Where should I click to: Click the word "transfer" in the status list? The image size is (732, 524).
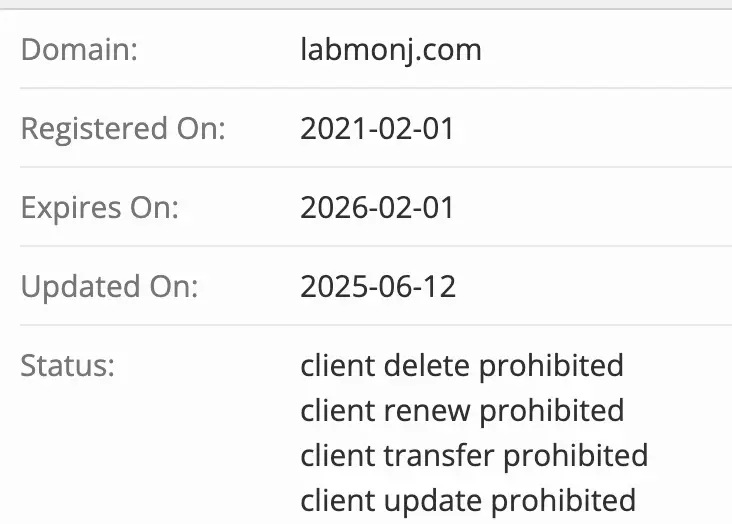click(x=438, y=456)
